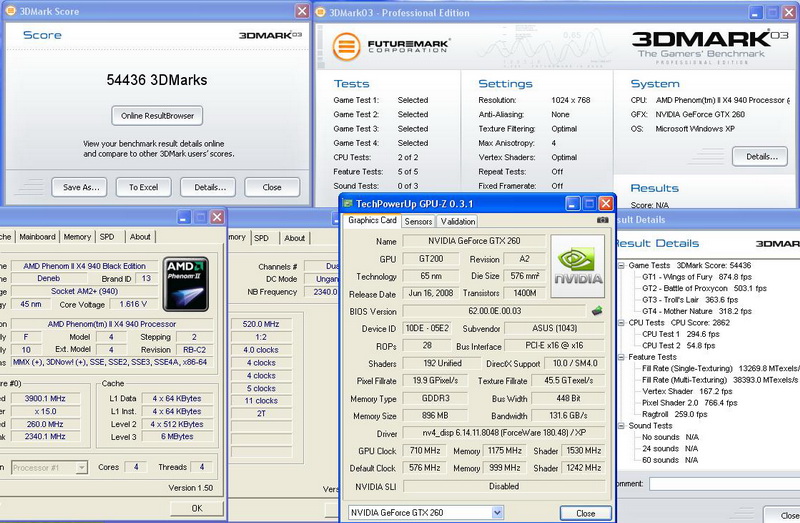800x523 pixels.
Task: Open the Memory tab in CPU-Z
Action: coord(78,237)
